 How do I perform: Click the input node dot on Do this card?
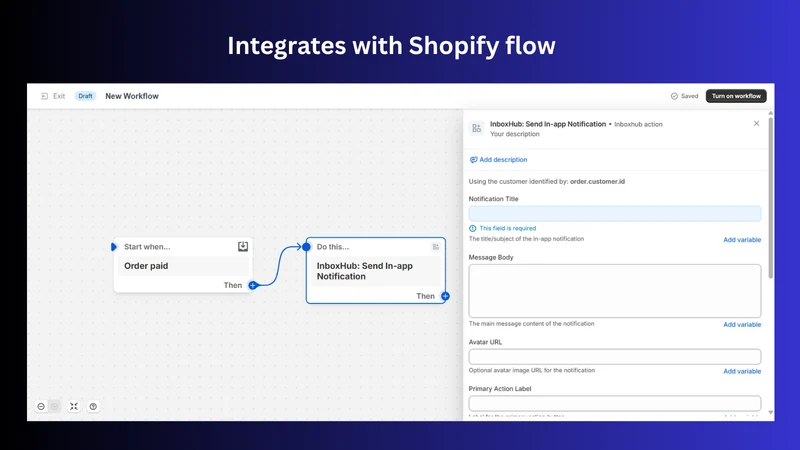click(306, 247)
